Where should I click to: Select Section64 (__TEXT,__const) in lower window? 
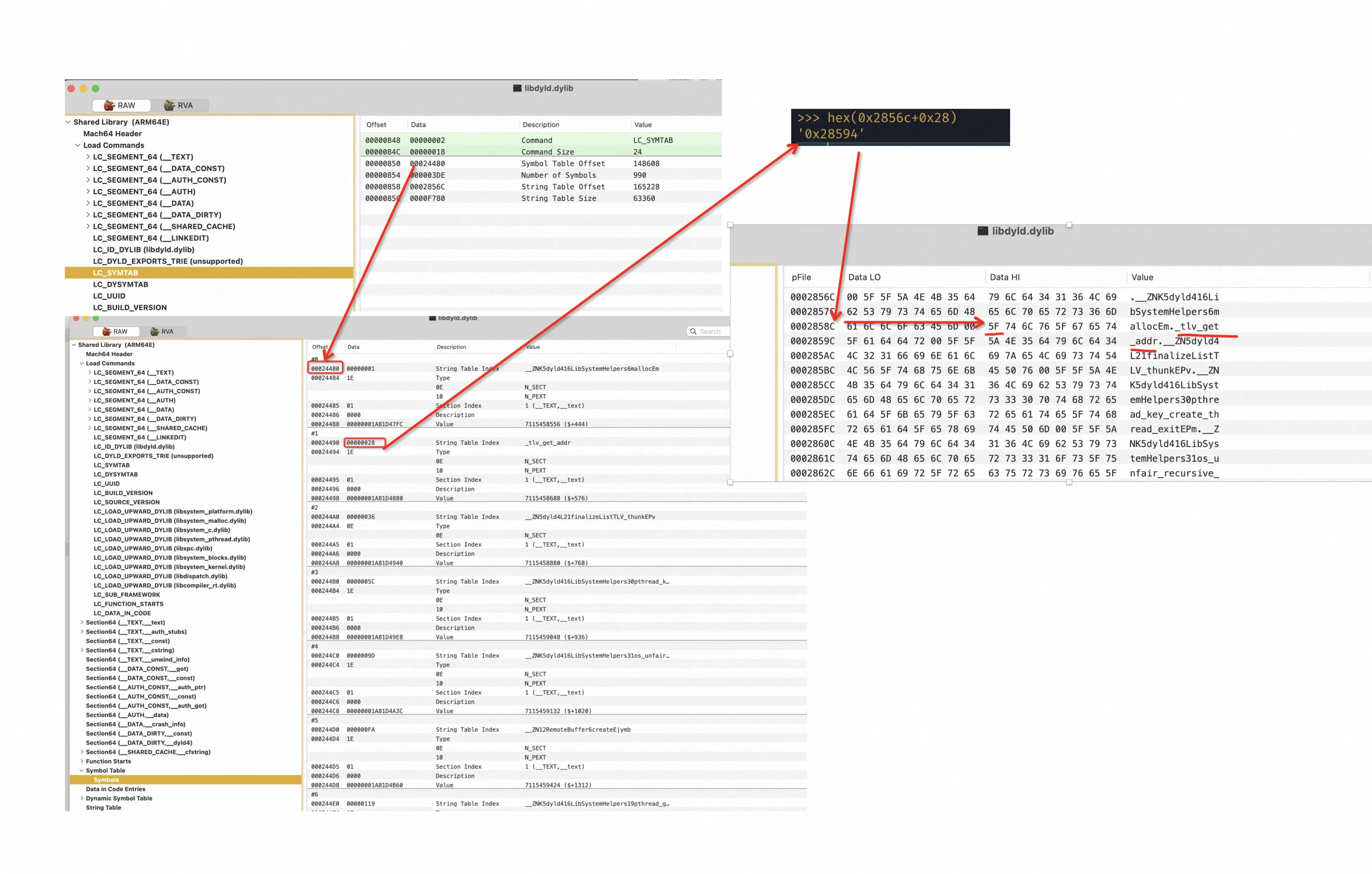point(127,641)
